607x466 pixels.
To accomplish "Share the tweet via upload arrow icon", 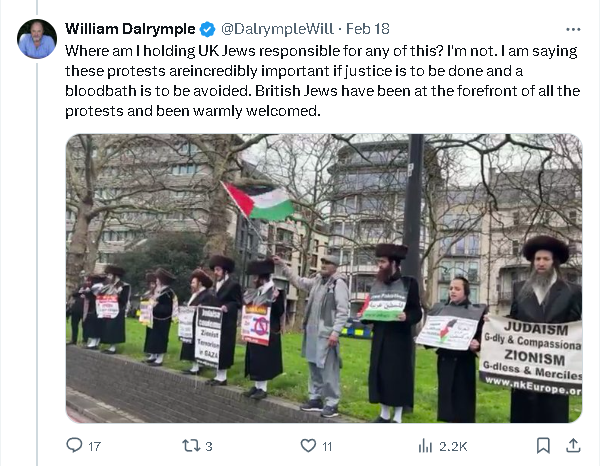I will 573,445.
